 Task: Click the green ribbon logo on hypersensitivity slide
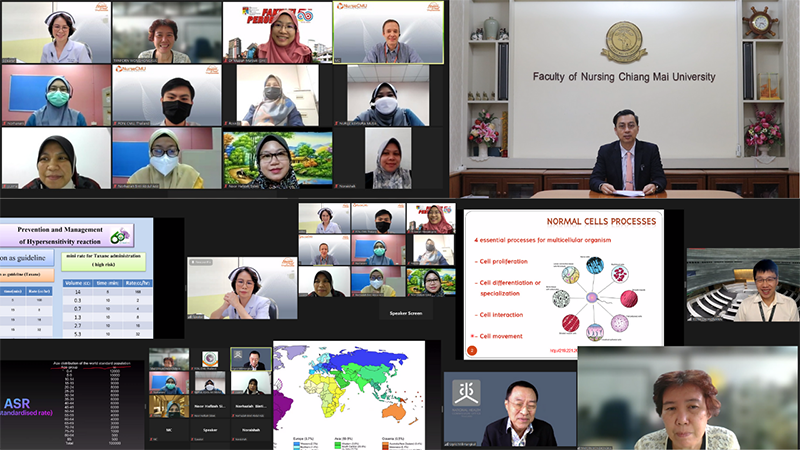pos(122,236)
